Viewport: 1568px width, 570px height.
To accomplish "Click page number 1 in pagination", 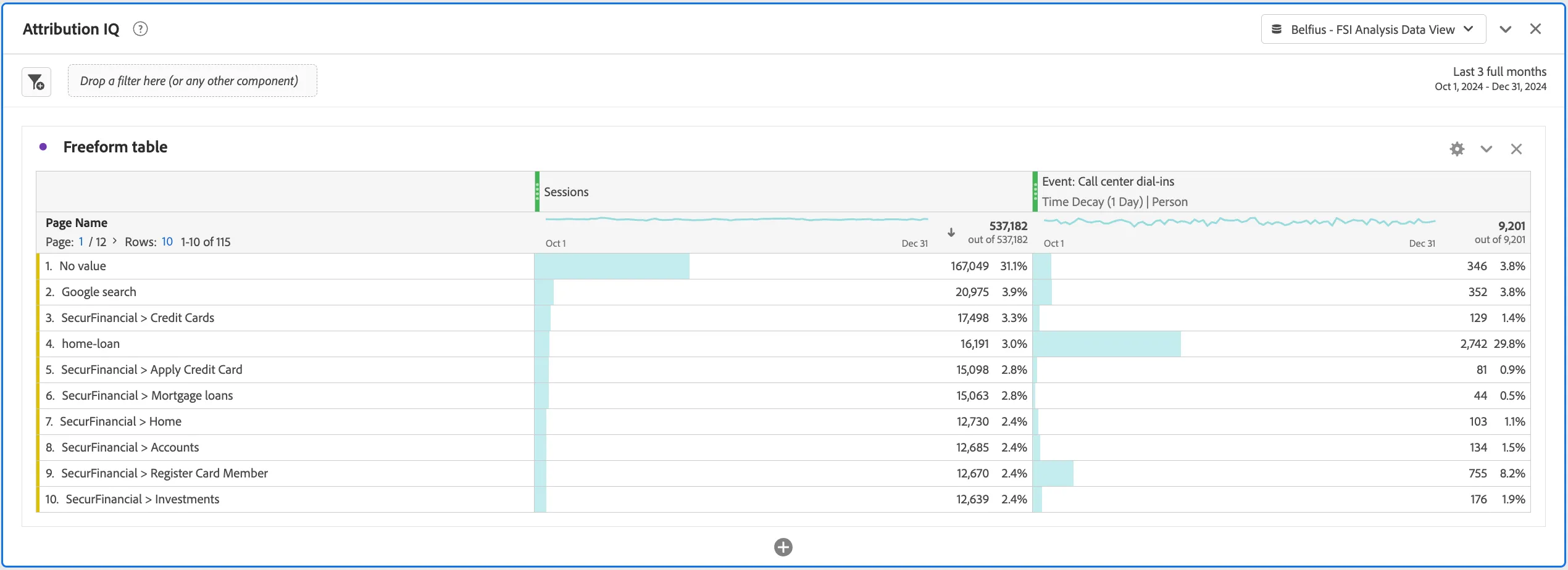I will coord(81,242).
